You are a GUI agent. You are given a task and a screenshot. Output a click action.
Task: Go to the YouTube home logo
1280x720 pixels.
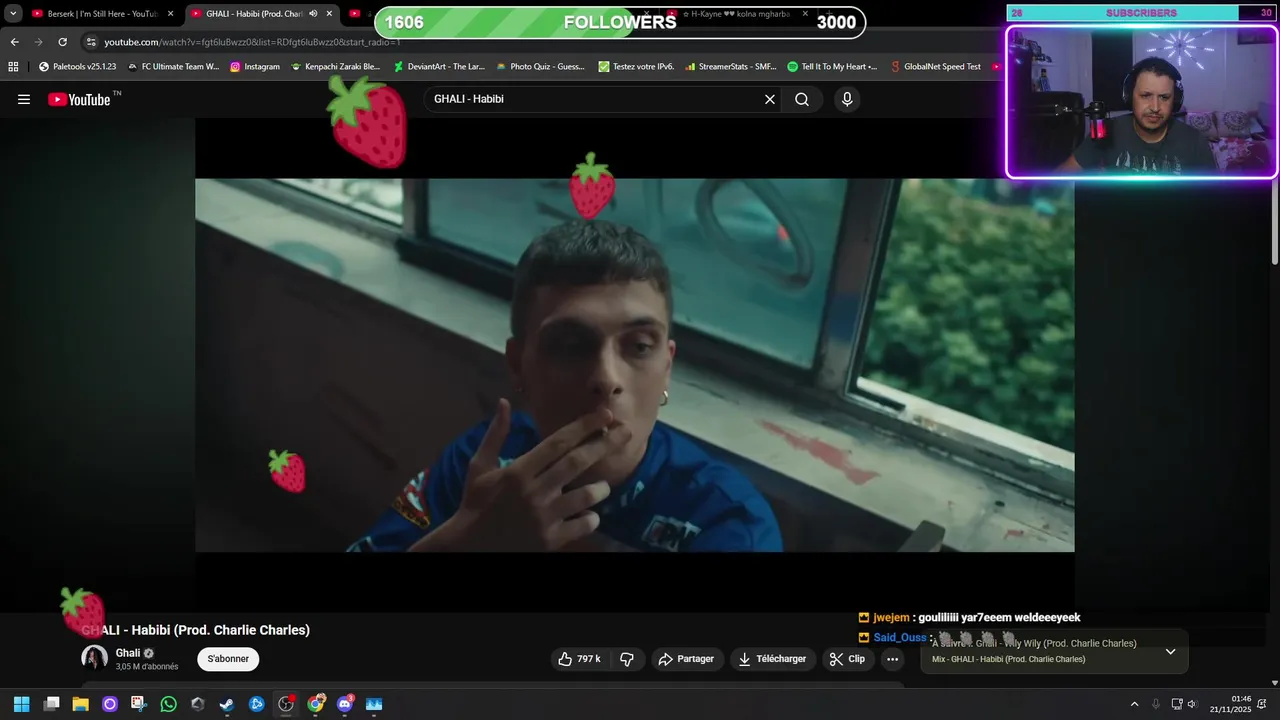pyautogui.click(x=79, y=99)
